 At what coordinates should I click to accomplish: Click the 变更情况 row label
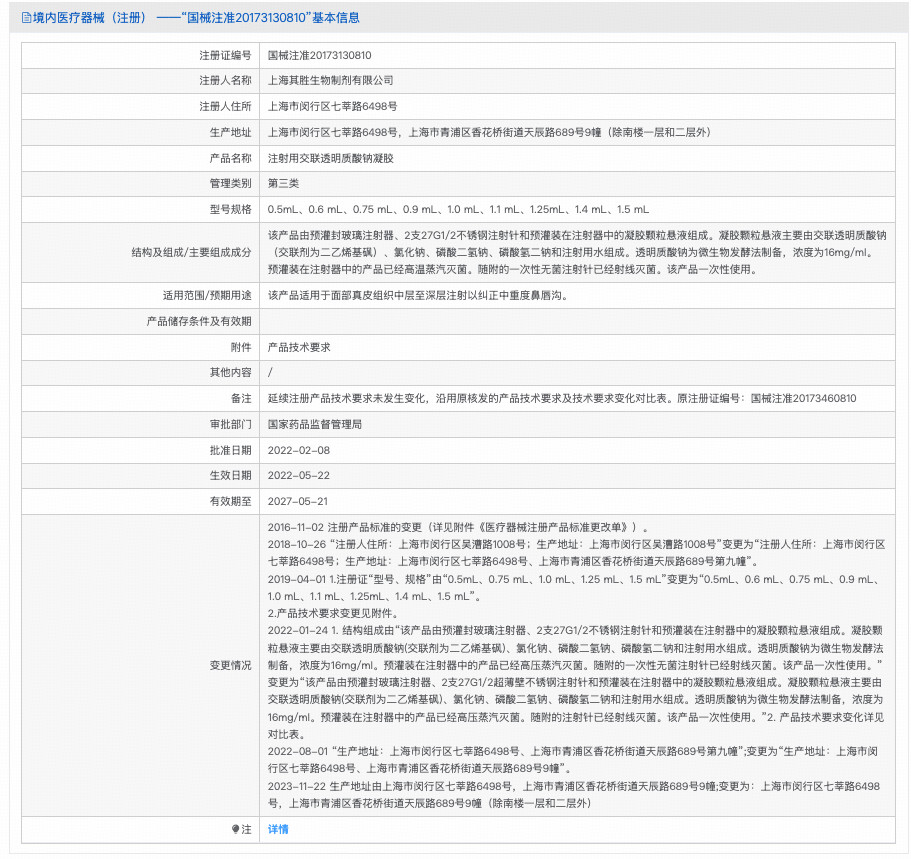(230, 665)
